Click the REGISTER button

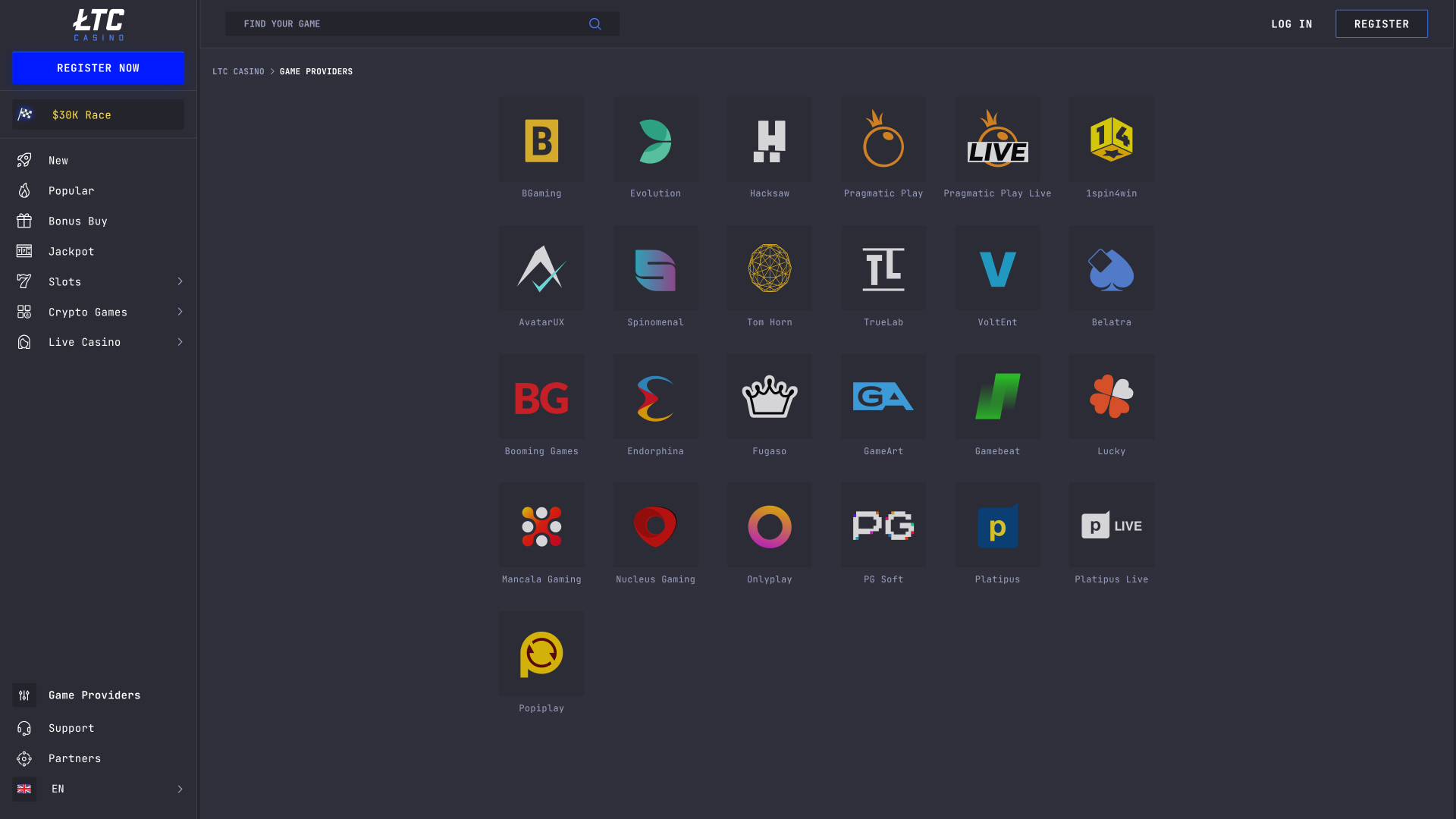pyautogui.click(x=1382, y=24)
